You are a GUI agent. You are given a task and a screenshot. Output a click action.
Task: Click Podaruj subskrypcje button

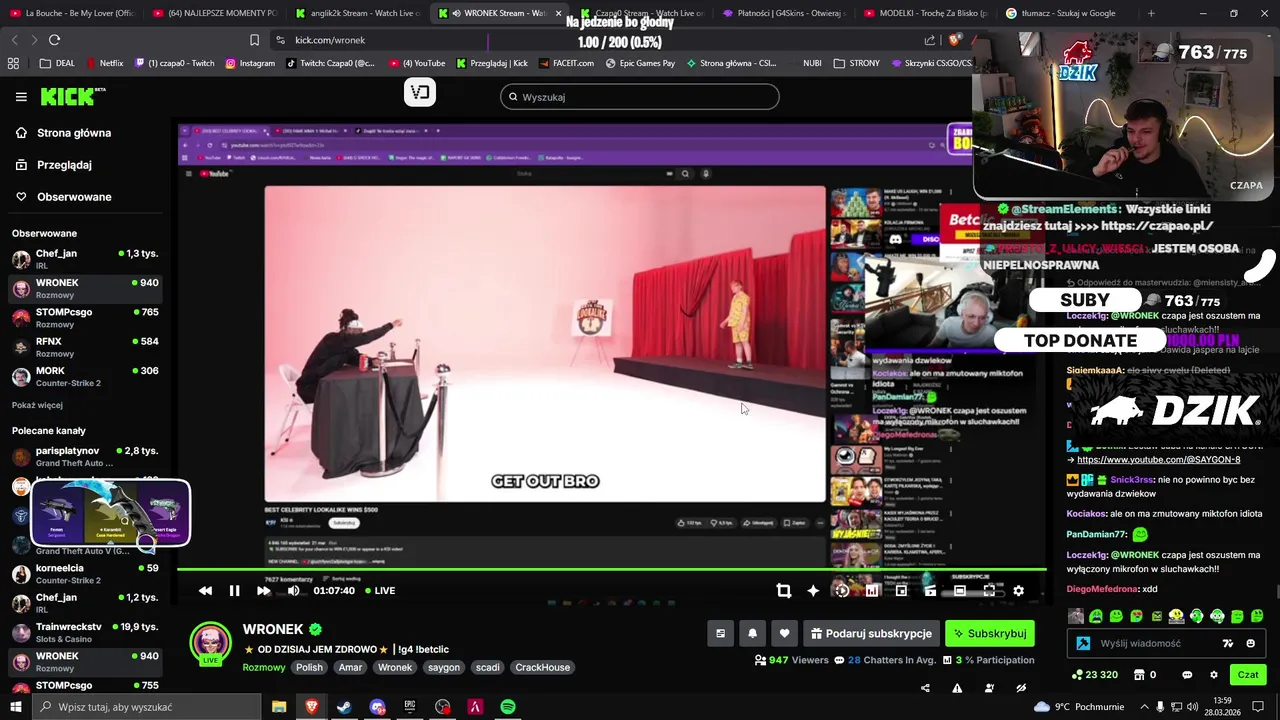click(871, 634)
